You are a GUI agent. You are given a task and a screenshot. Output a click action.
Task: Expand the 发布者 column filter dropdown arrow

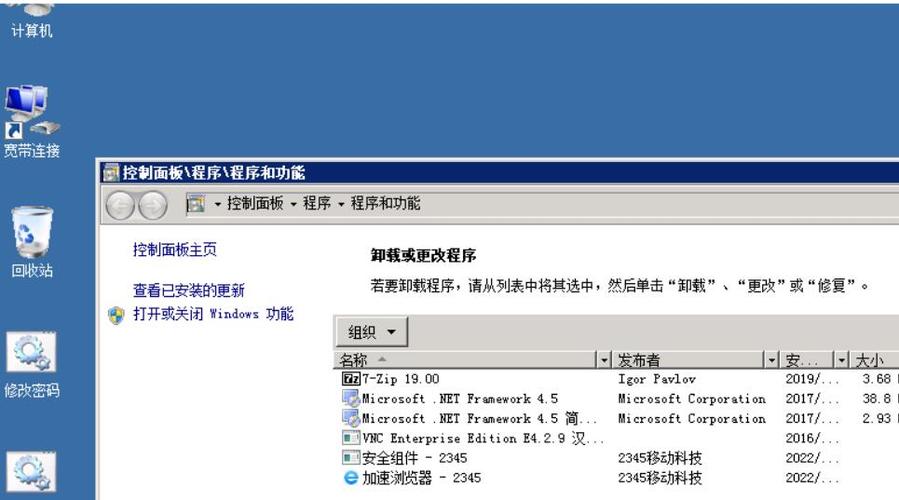coord(771,360)
